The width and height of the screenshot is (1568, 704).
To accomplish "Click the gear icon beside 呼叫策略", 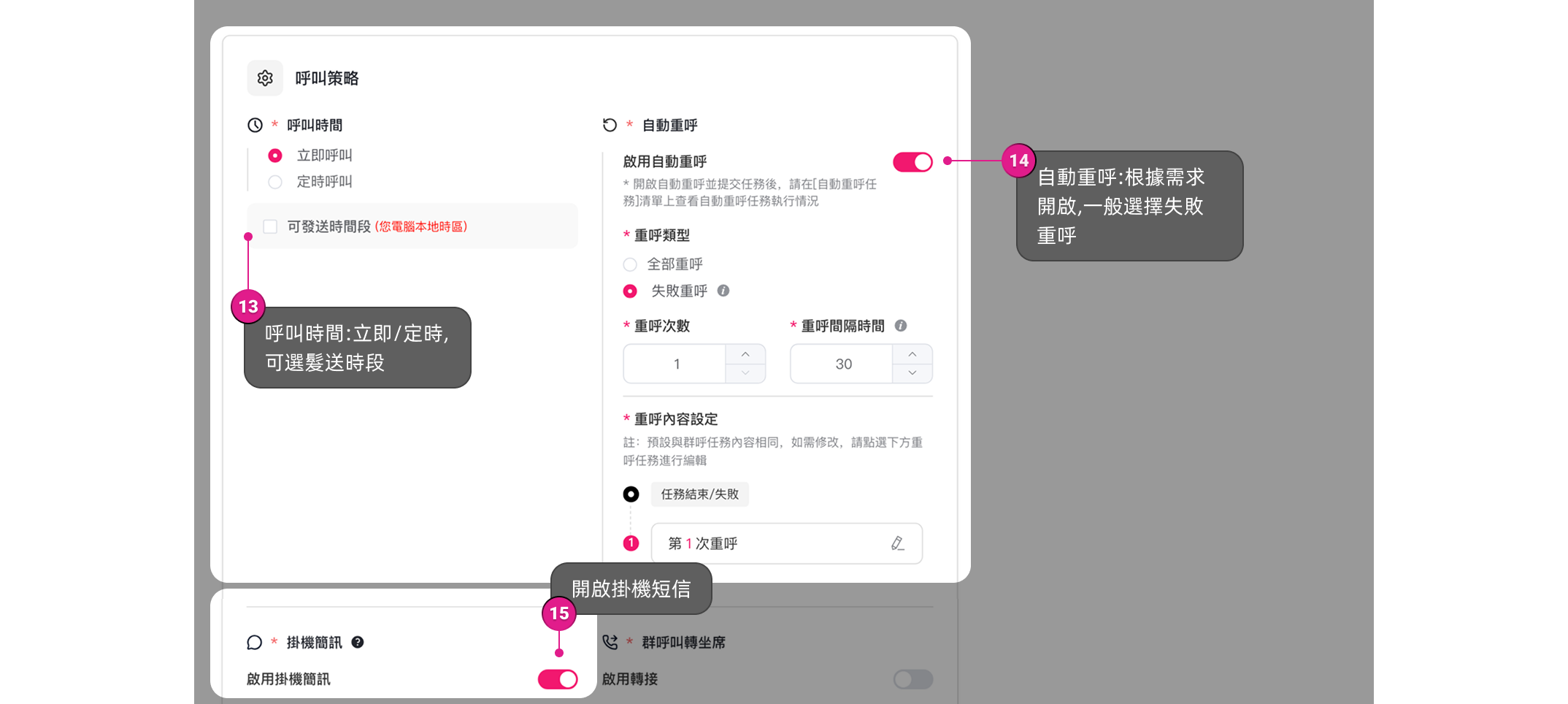I will (265, 78).
